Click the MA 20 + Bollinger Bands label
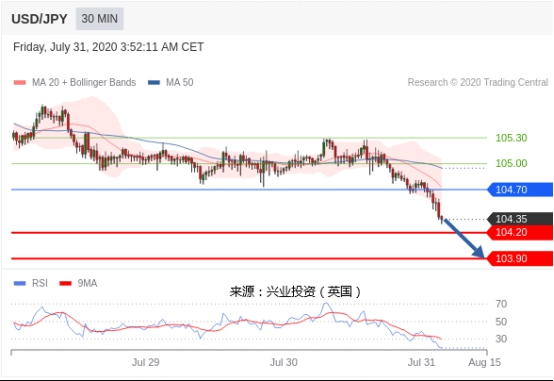Viewport: 554px width, 381px height. click(84, 82)
